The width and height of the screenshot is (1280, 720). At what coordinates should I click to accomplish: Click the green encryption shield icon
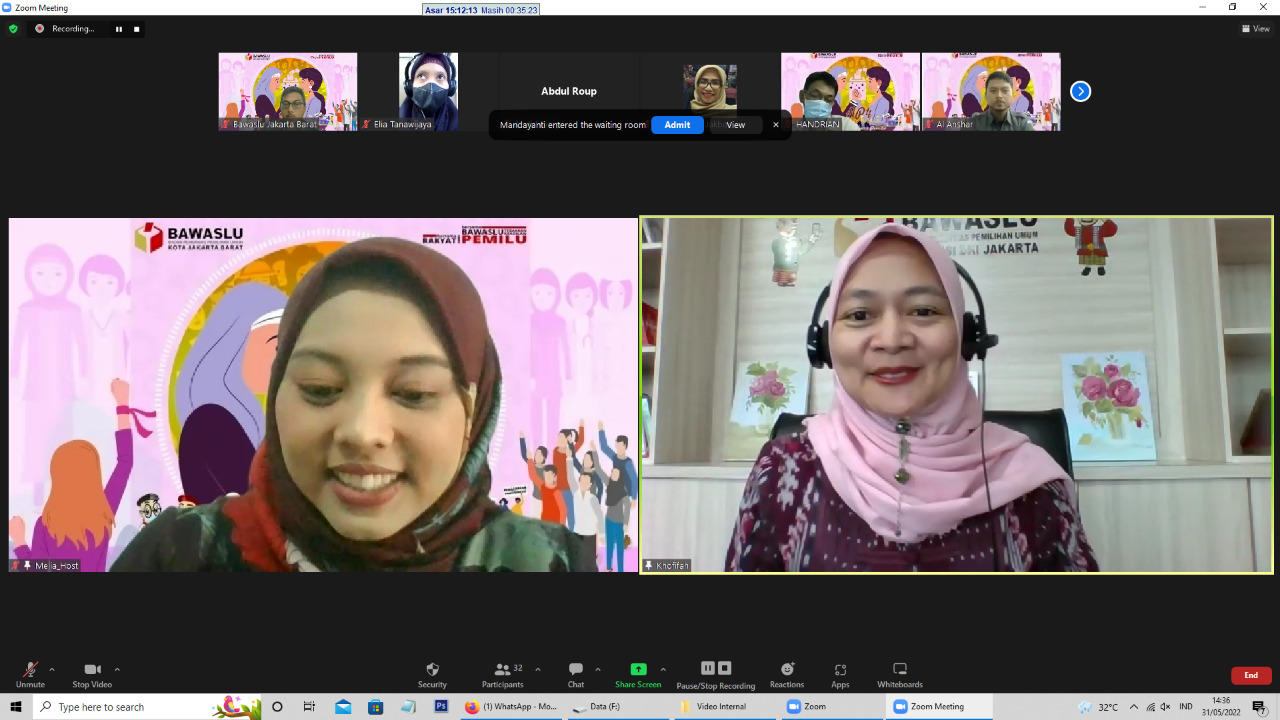coord(13,29)
